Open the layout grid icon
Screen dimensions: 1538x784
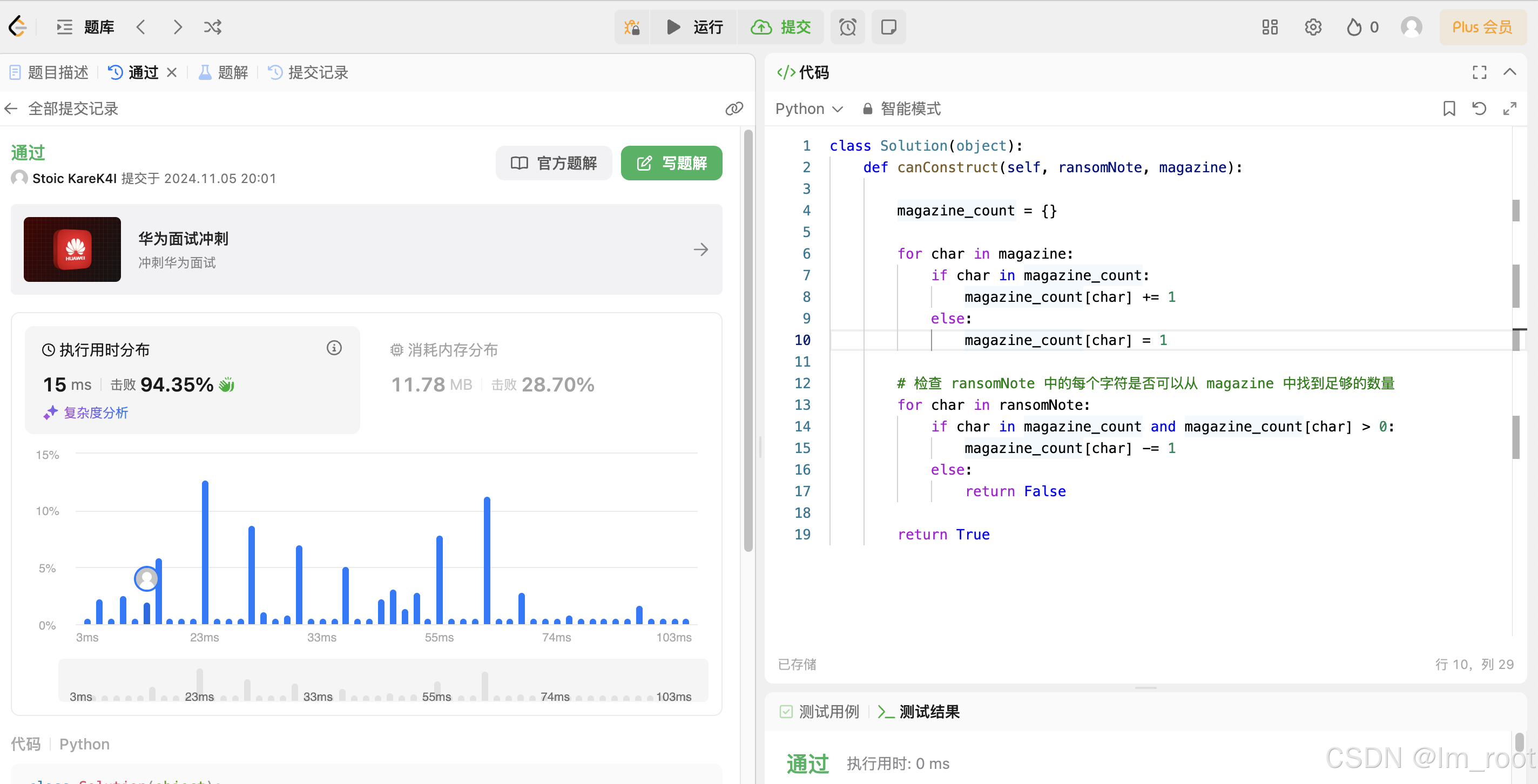(1269, 27)
